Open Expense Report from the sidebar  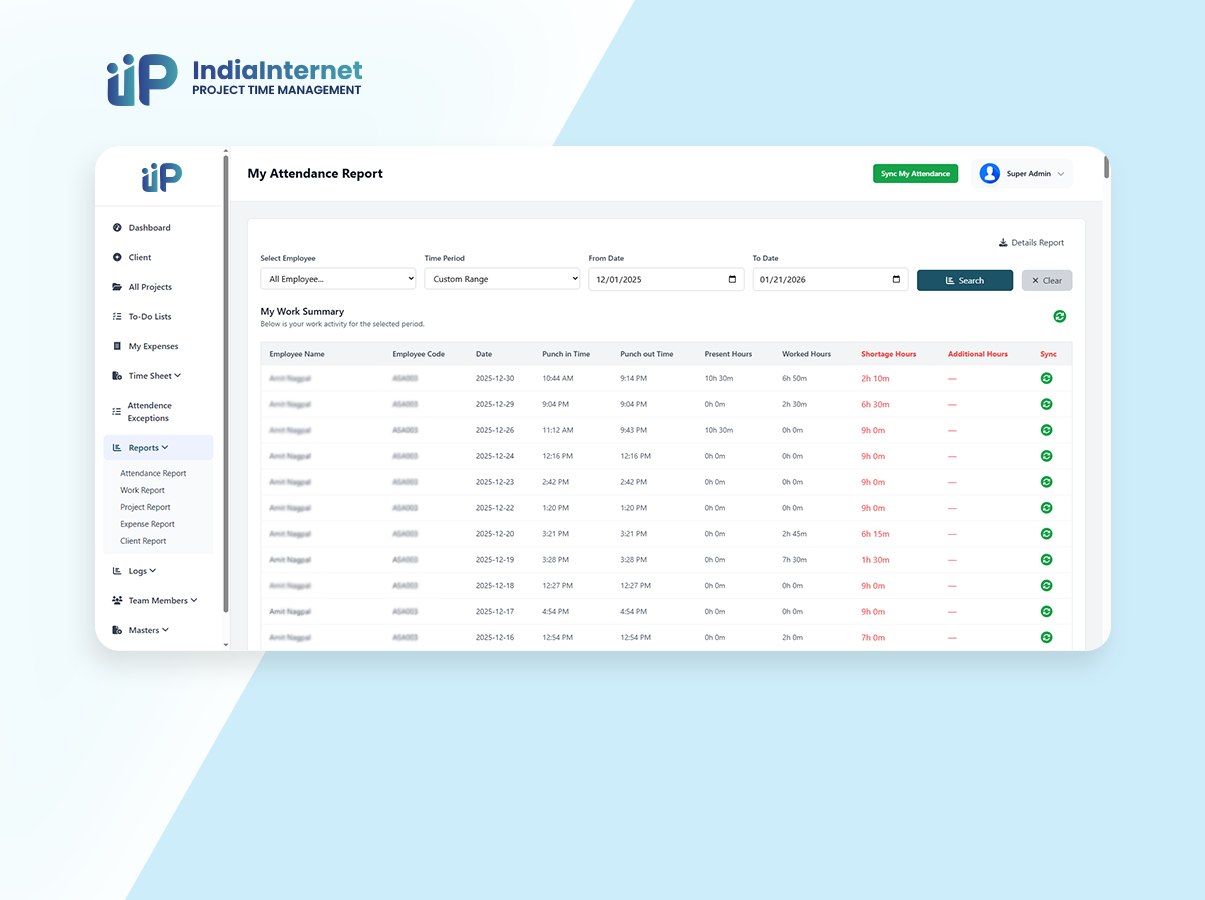point(147,524)
